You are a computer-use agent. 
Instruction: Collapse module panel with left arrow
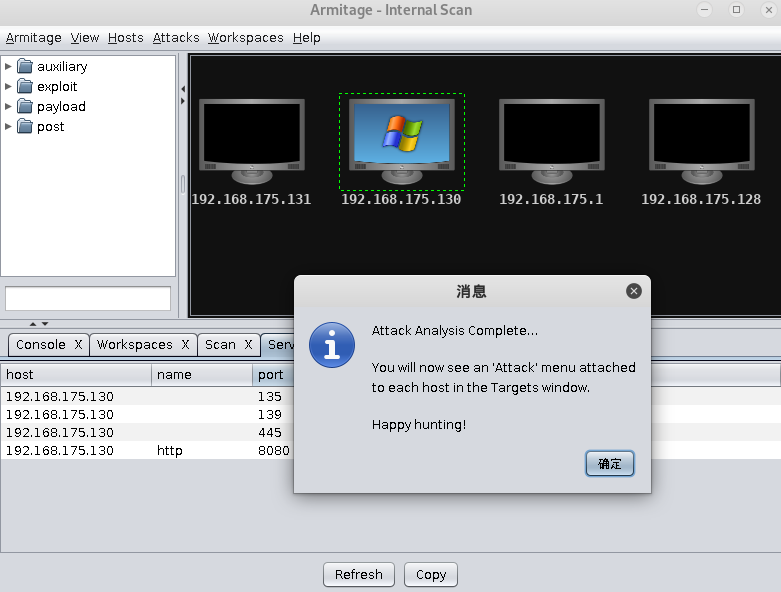183,89
